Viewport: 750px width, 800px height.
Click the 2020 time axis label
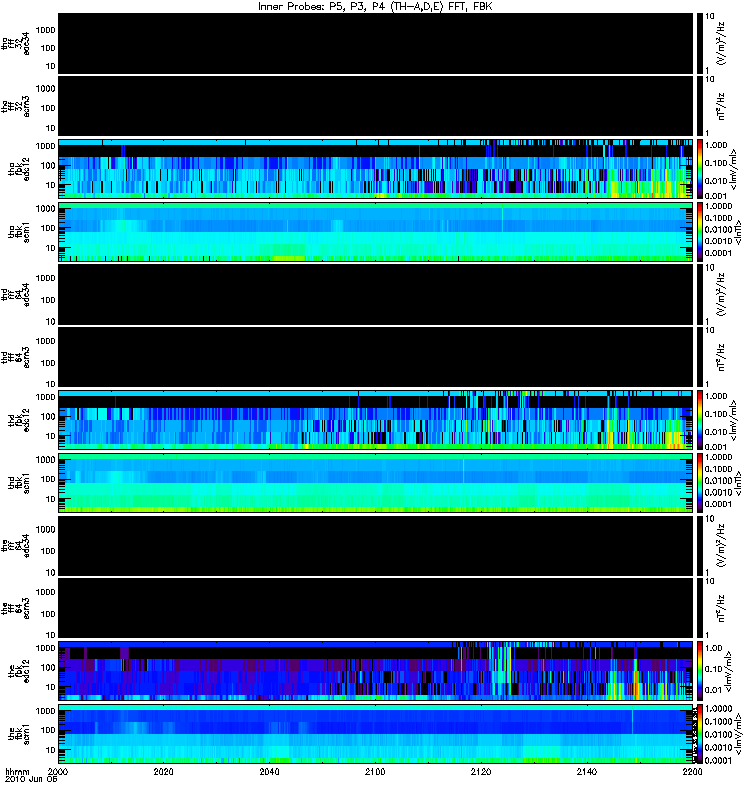point(163,771)
